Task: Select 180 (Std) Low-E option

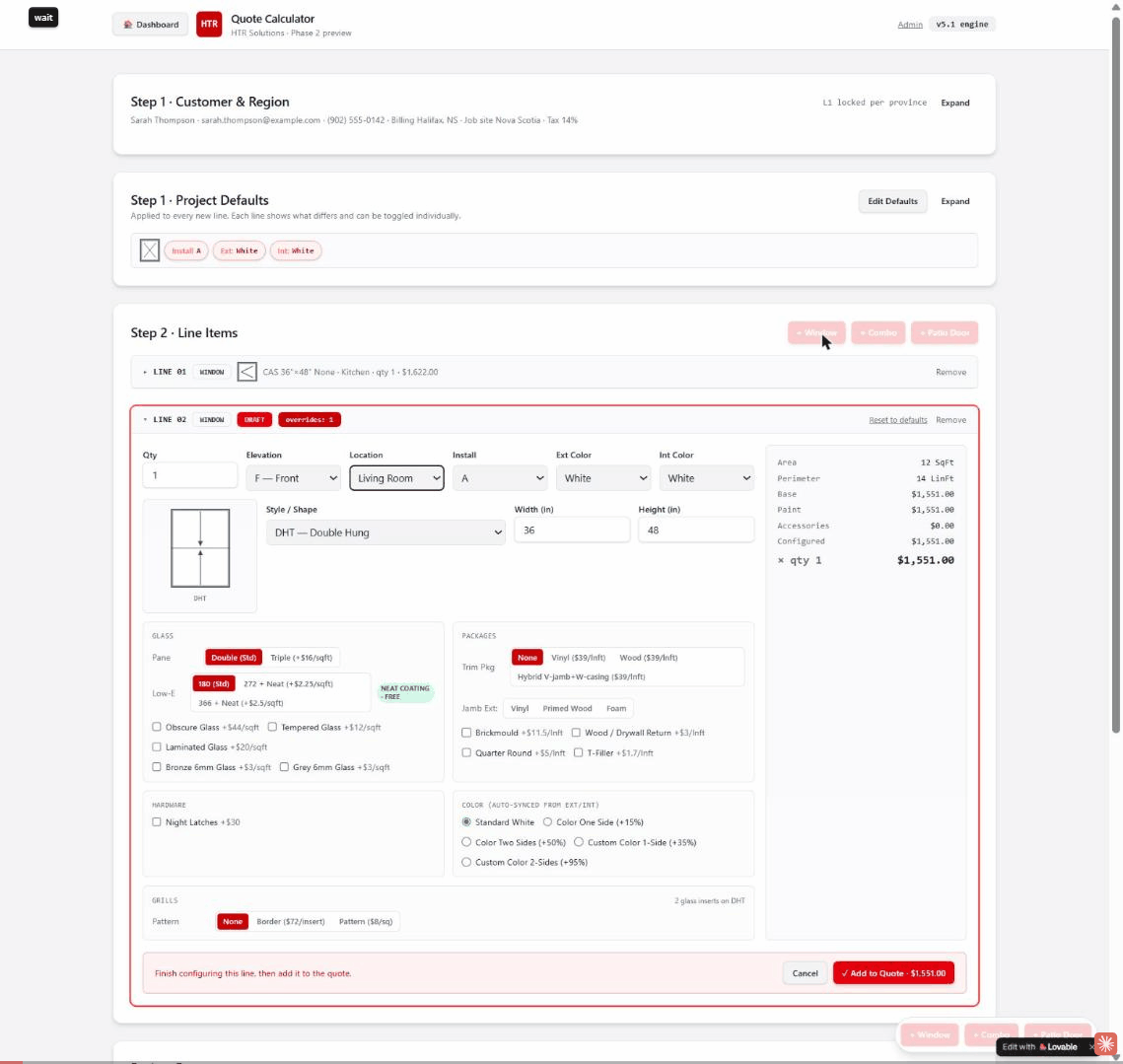Action: 213,683
